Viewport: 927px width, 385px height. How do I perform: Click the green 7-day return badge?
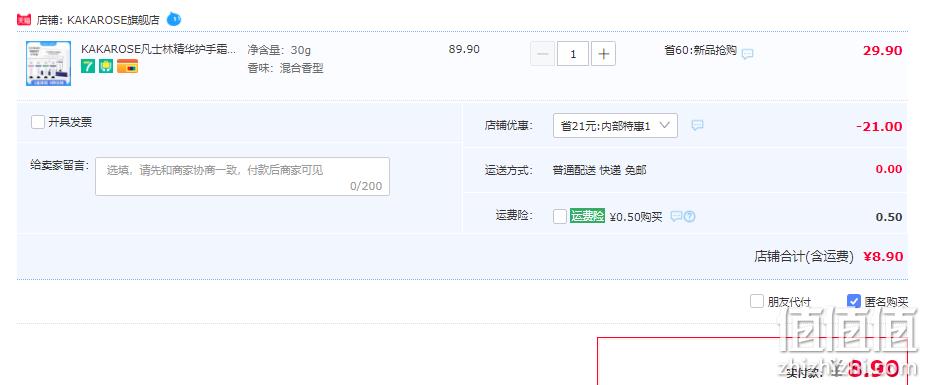coord(87,66)
